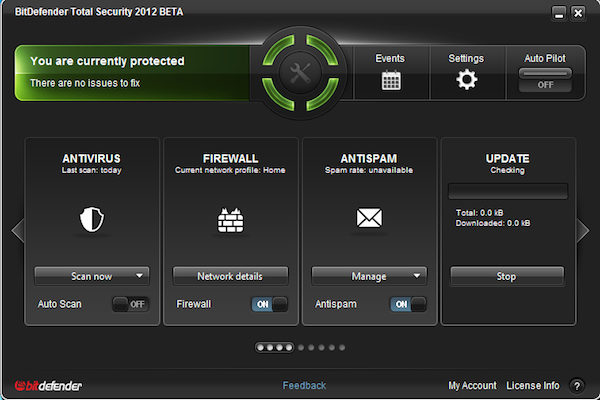Click the ANTIVIRUS panel heading
Image resolution: width=600 pixels, height=400 pixels.
[x=91, y=158]
